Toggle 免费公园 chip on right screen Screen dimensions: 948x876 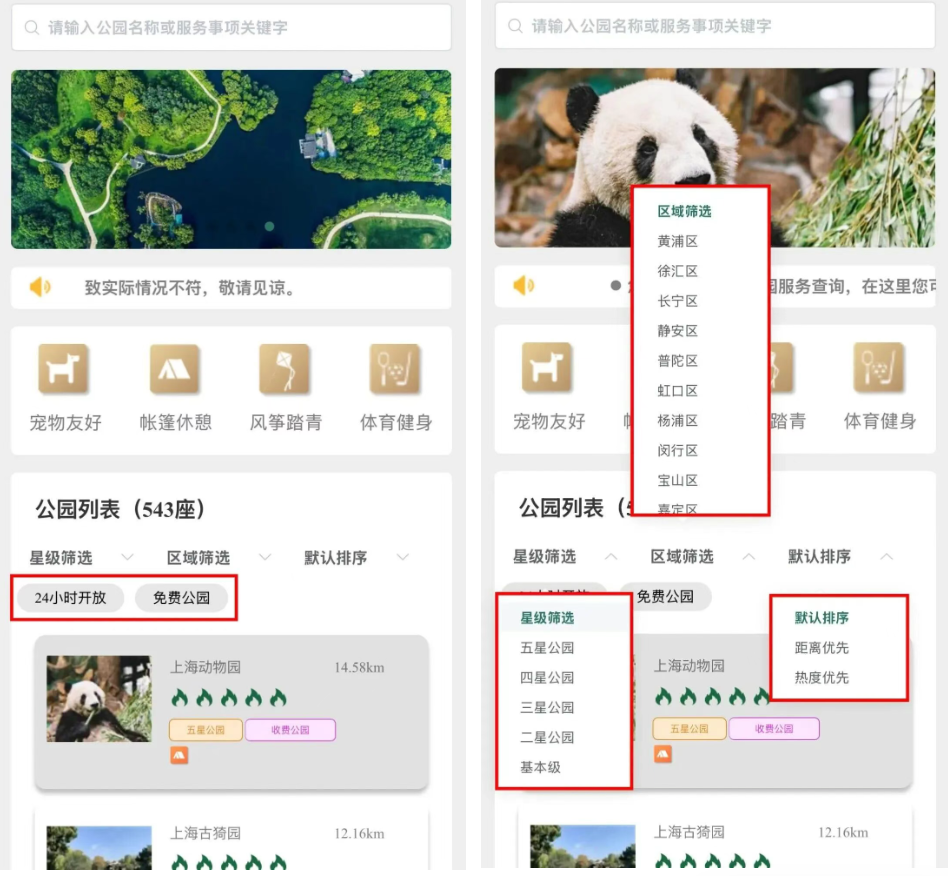point(665,596)
